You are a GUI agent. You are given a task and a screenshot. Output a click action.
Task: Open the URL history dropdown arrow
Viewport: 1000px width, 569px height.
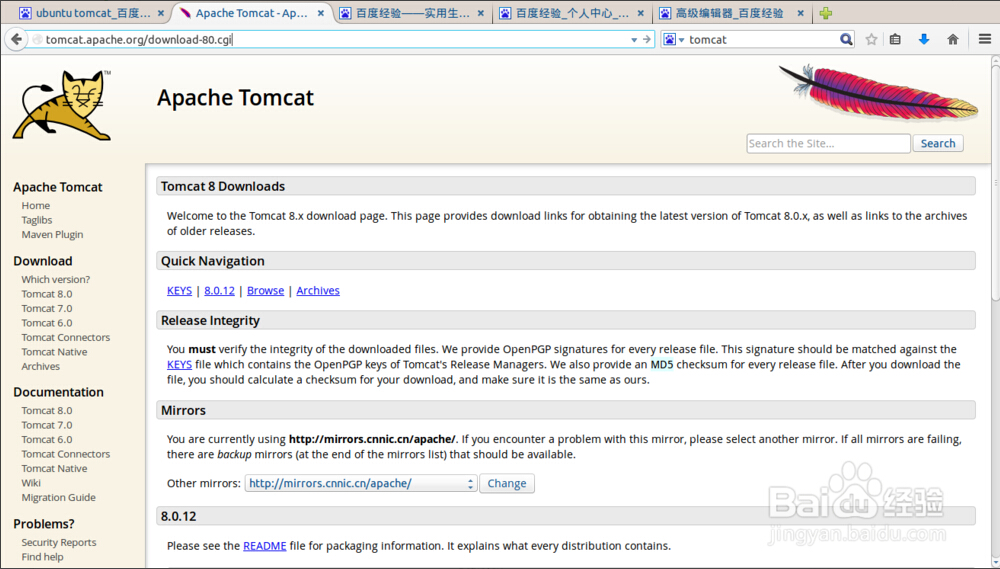634,40
